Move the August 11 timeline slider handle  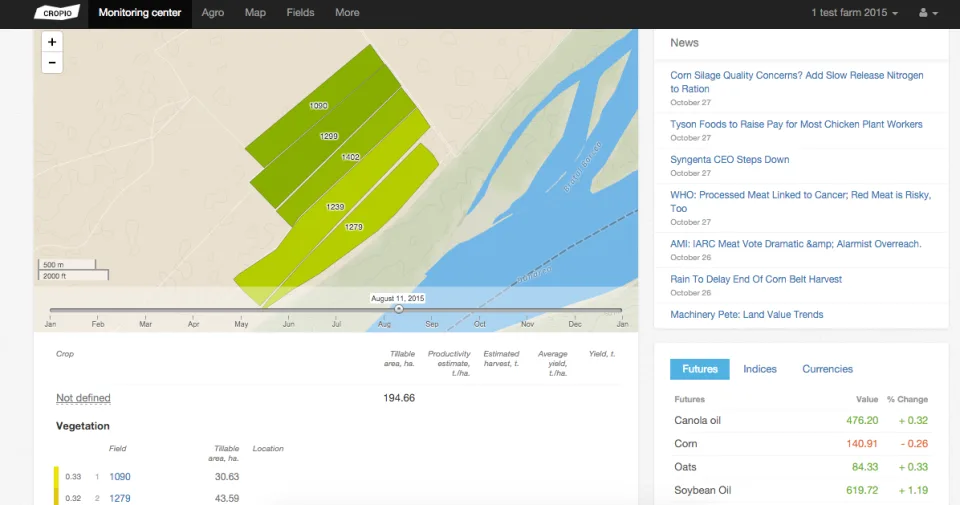tap(399, 309)
